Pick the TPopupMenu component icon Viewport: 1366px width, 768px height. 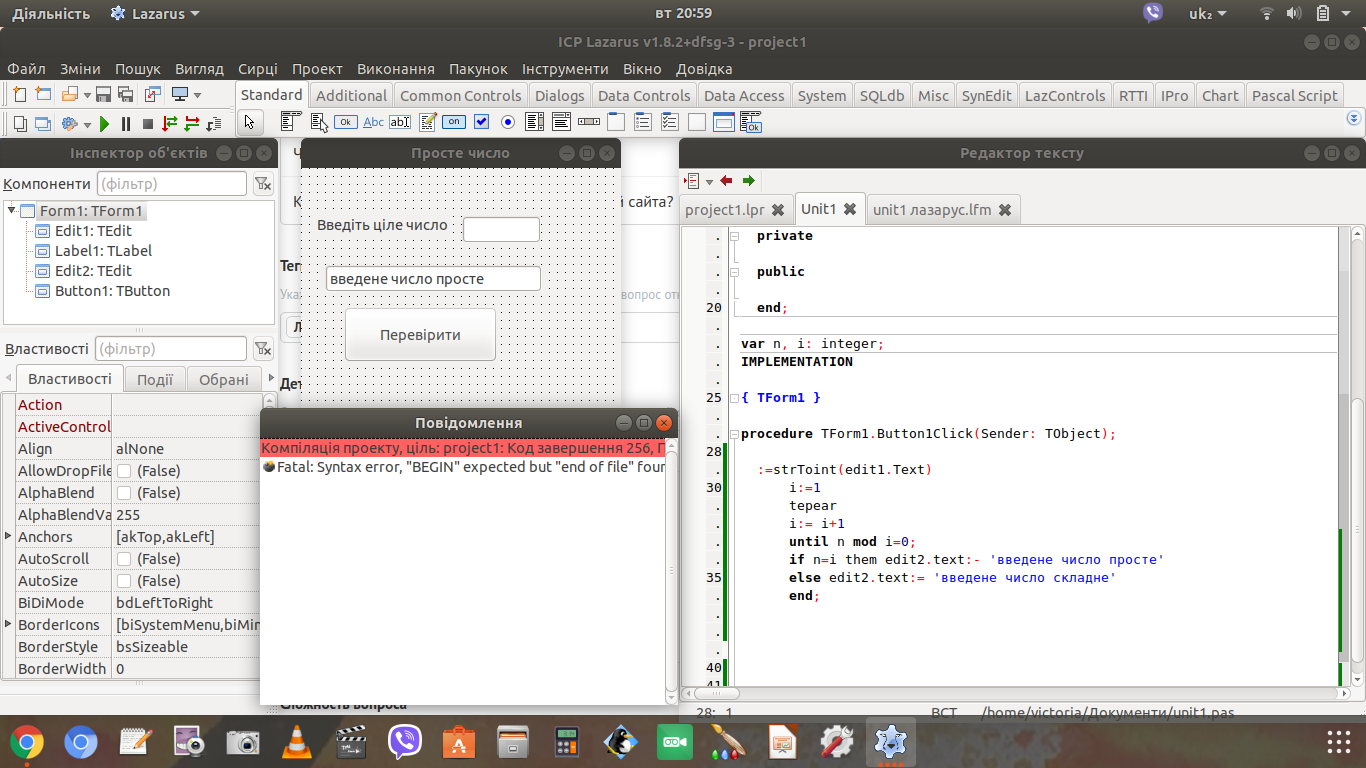click(x=319, y=122)
